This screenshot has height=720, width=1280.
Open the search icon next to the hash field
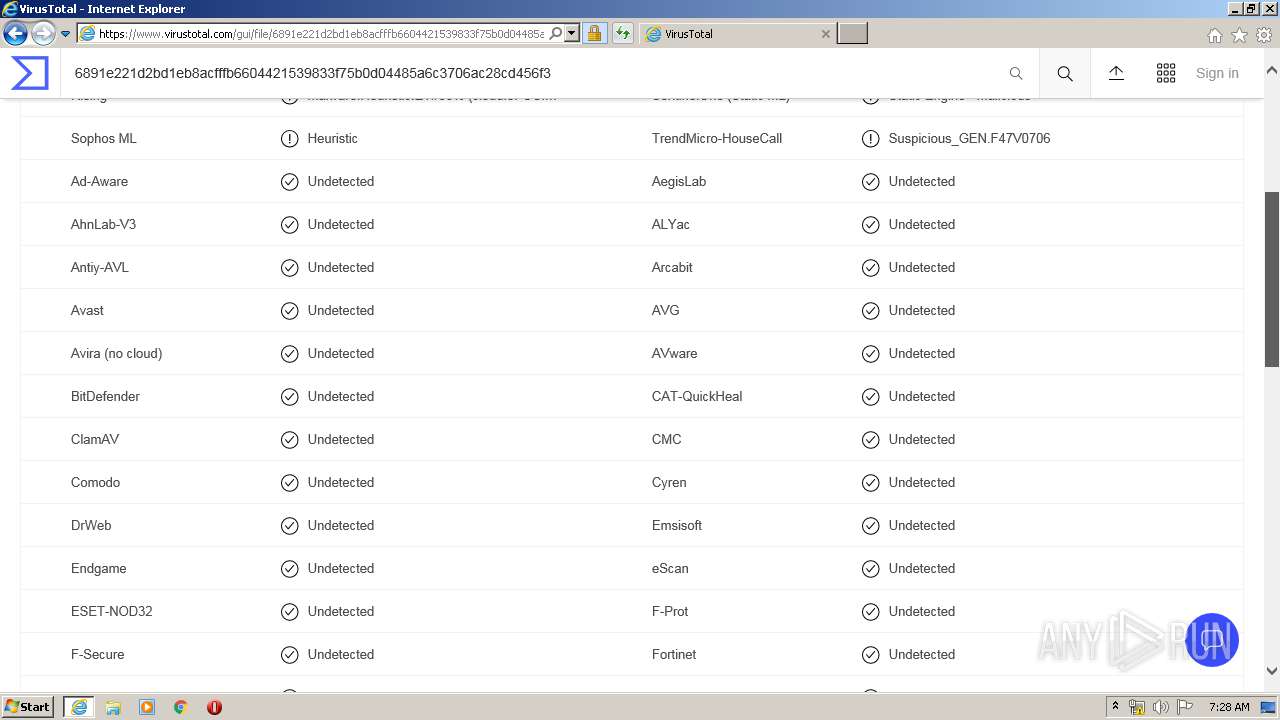[1065, 73]
